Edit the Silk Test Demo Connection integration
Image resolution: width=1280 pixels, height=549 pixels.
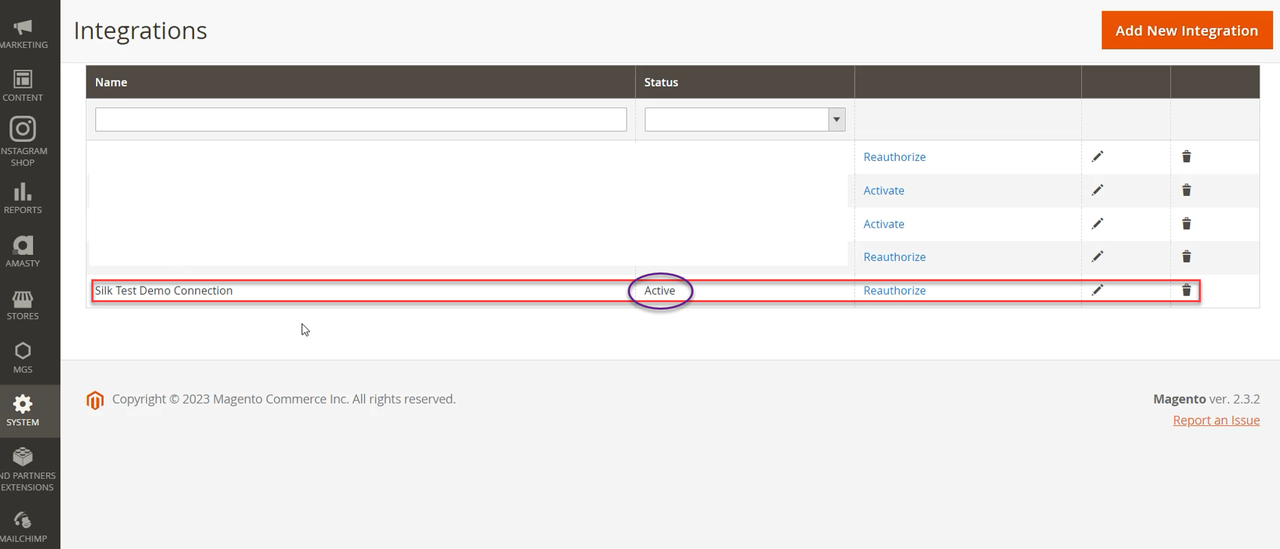(1097, 290)
